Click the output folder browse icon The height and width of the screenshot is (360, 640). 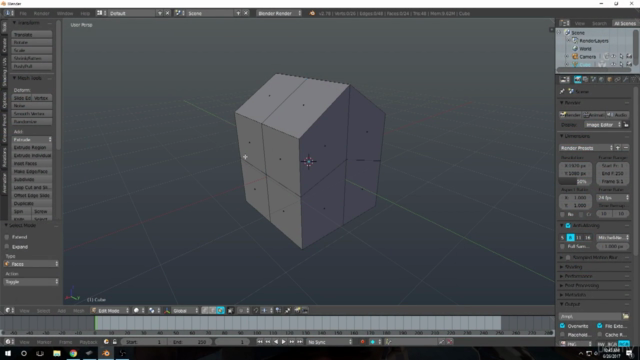click(626, 316)
